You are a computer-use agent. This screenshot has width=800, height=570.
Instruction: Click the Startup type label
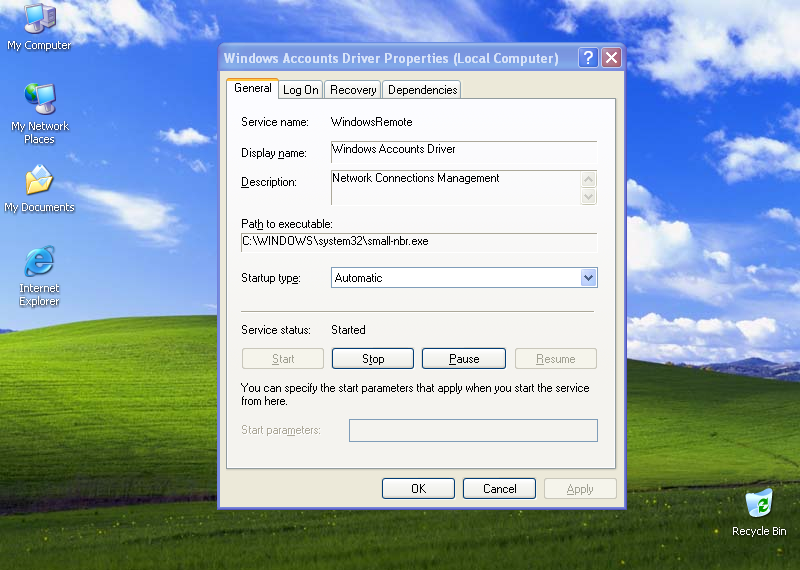point(270,278)
